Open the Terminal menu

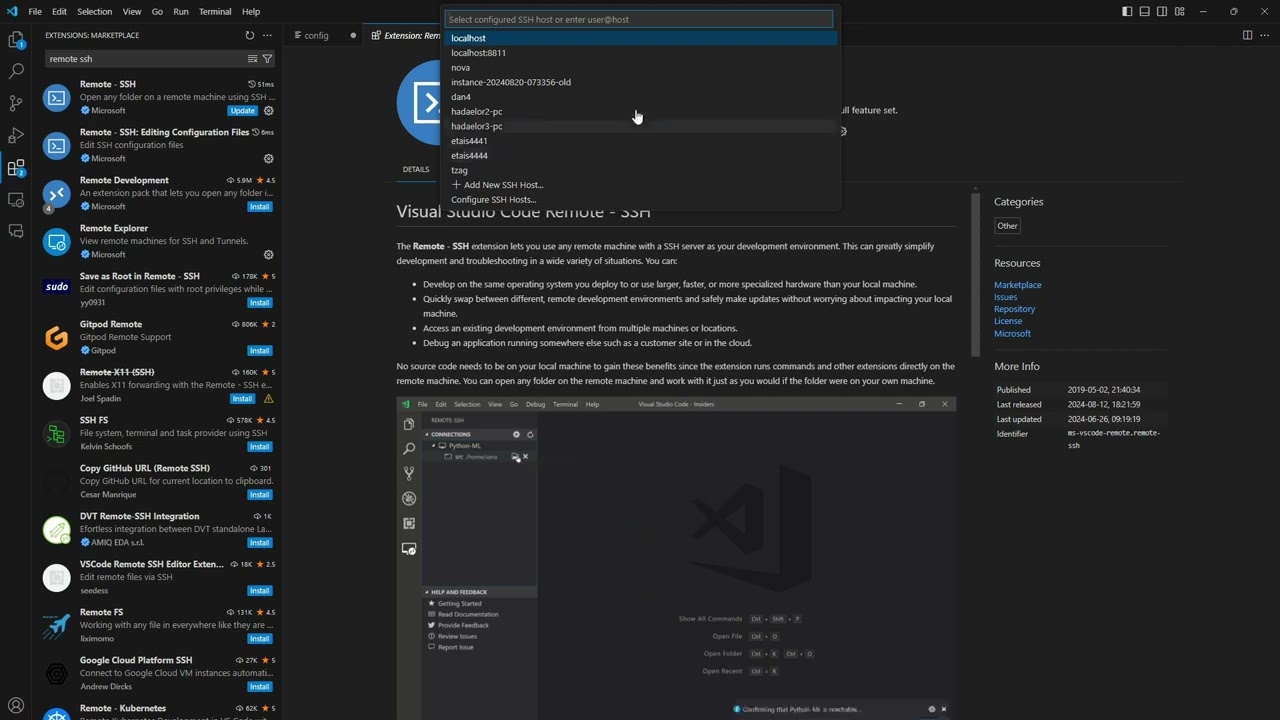point(215,12)
